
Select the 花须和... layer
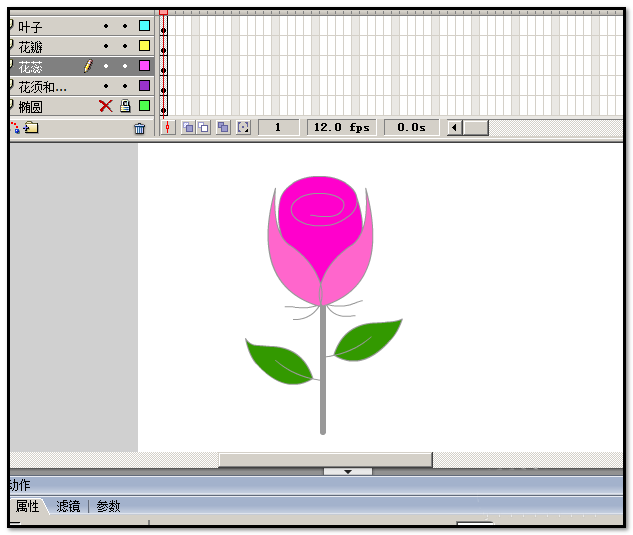click(81, 86)
